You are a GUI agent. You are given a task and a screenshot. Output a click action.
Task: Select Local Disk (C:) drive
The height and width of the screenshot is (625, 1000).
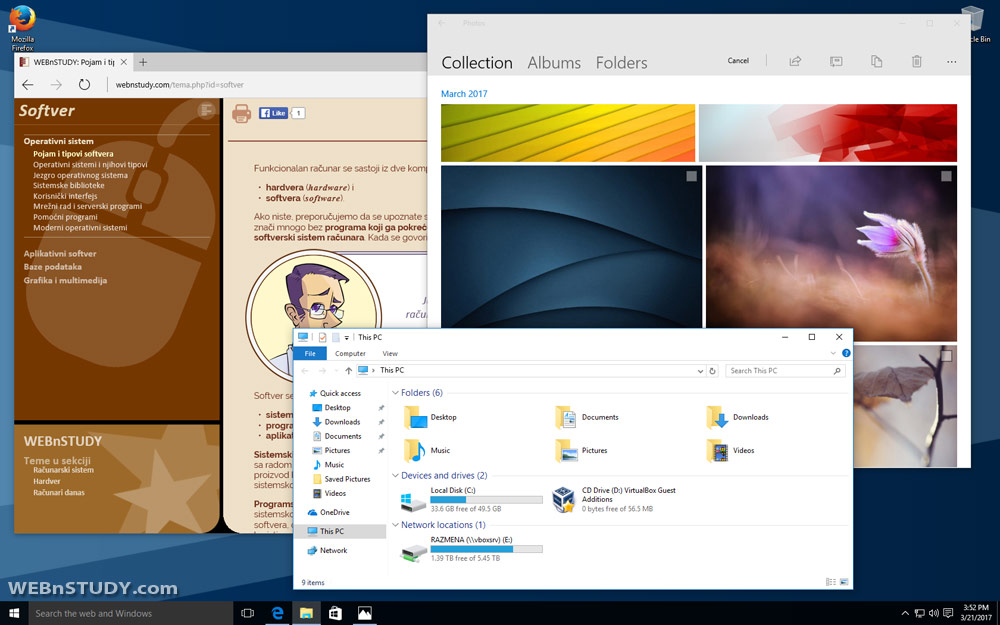click(471, 499)
